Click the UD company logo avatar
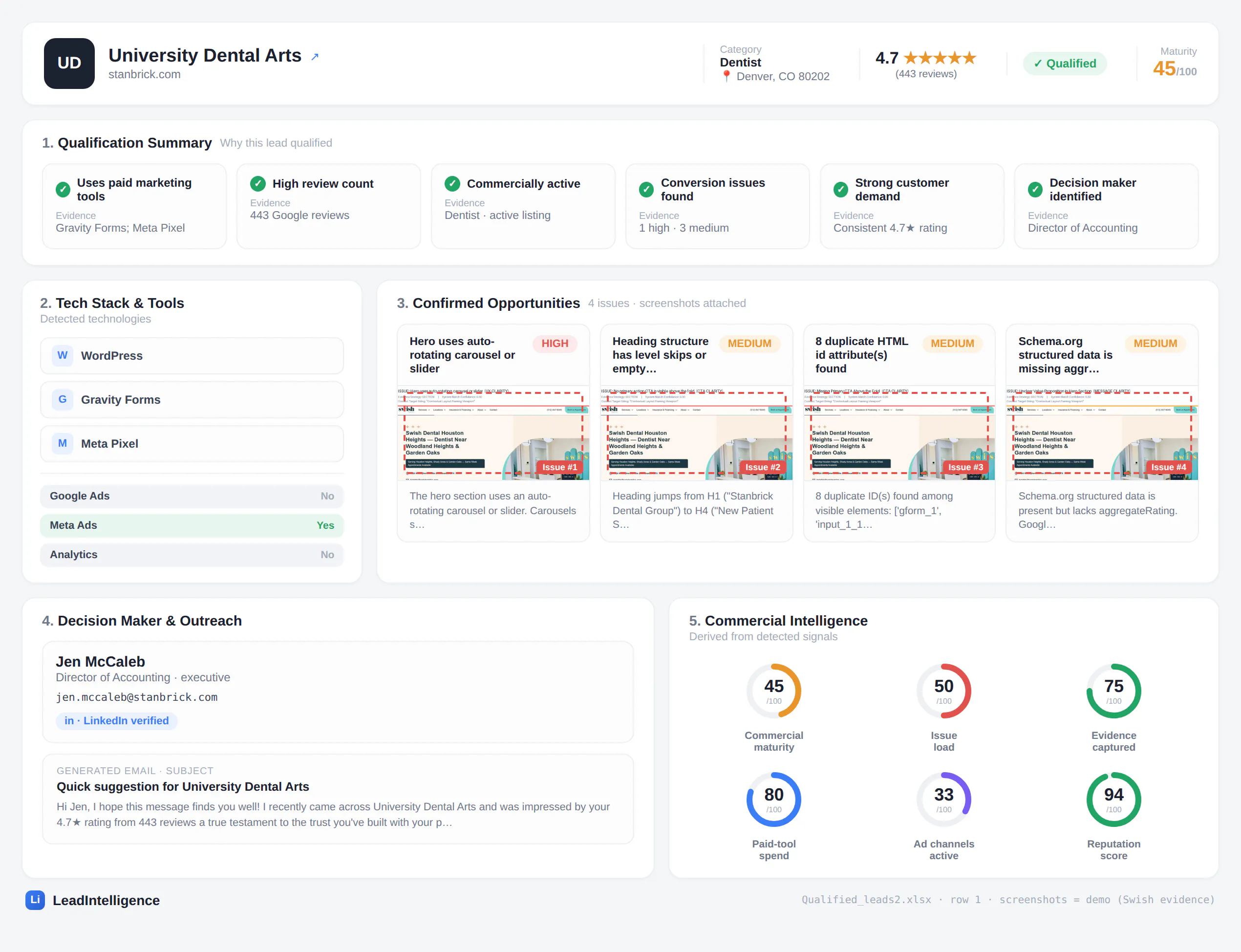Screen dimensions: 1241x952 click(69, 63)
